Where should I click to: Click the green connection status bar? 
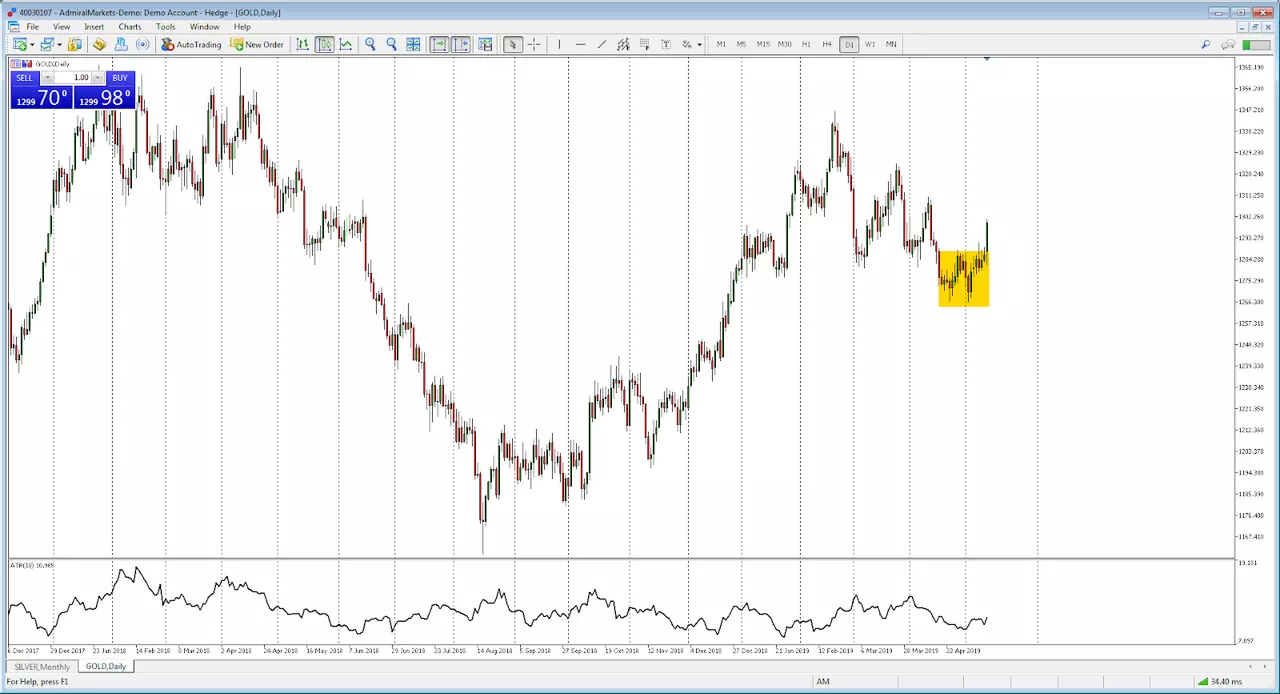tap(1256, 44)
